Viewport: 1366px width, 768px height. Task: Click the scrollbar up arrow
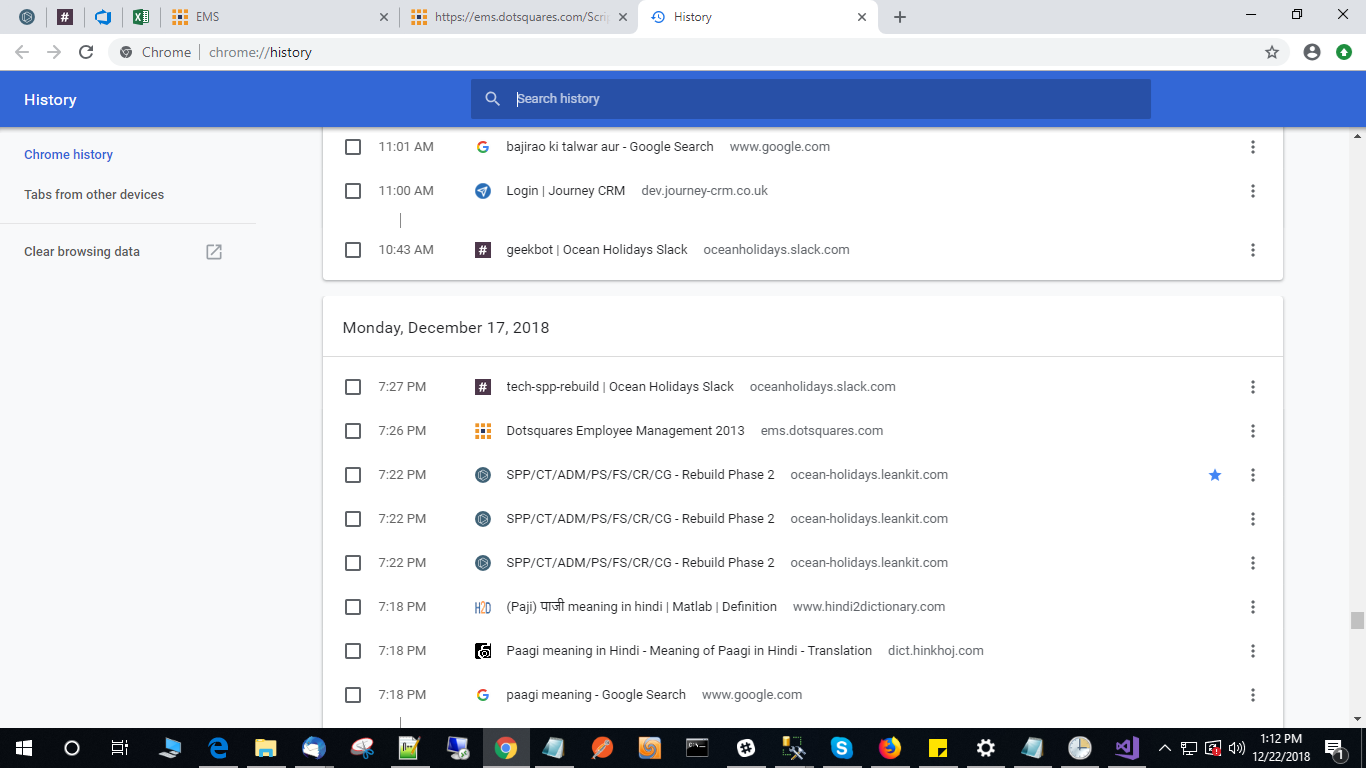[x=1357, y=135]
